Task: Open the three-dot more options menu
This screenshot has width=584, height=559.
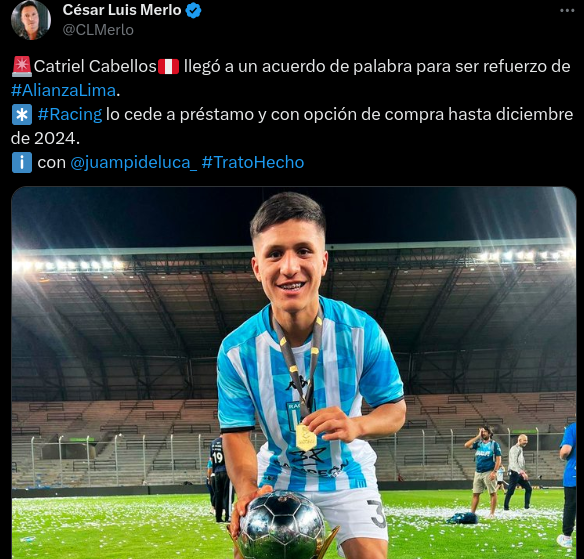Action: (x=567, y=10)
